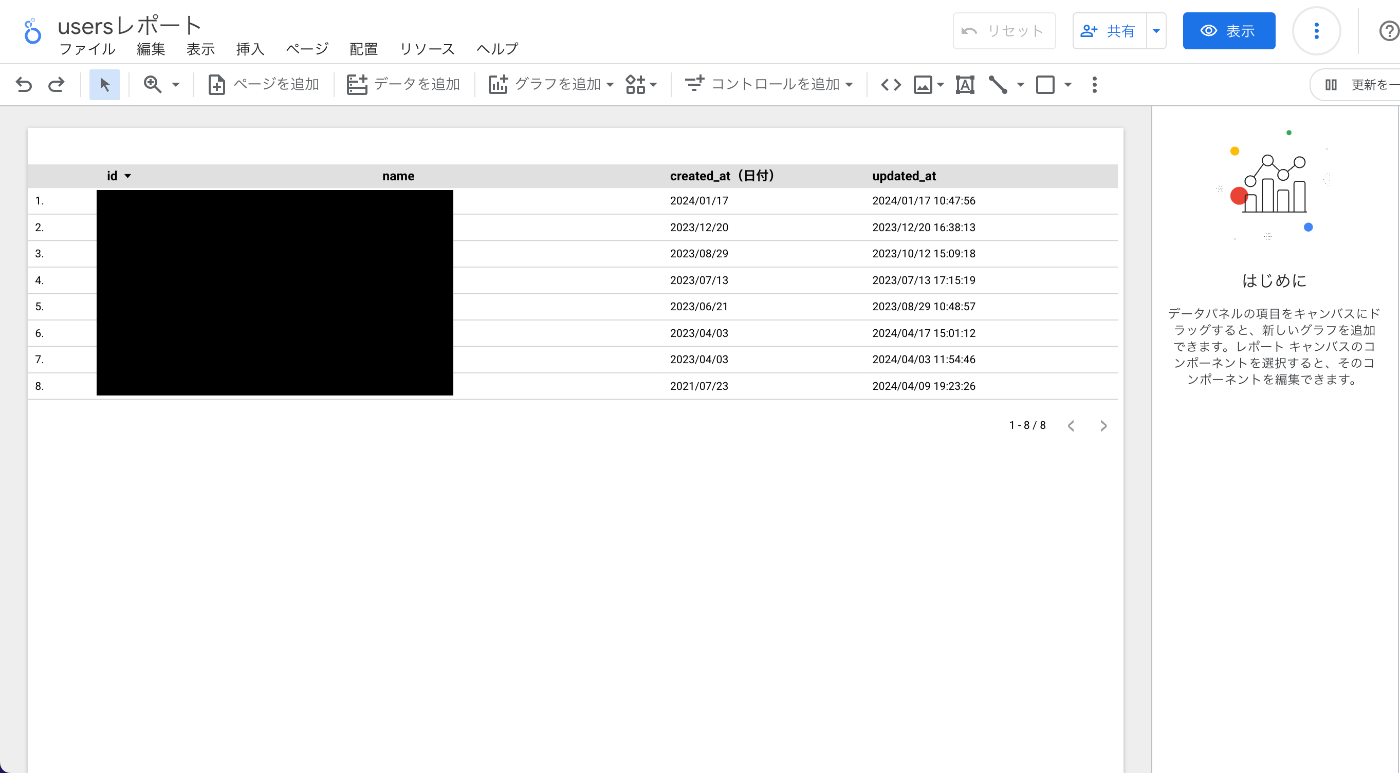The image size is (1400, 773).
Task: Share the report with 共有 button
Action: click(1110, 31)
